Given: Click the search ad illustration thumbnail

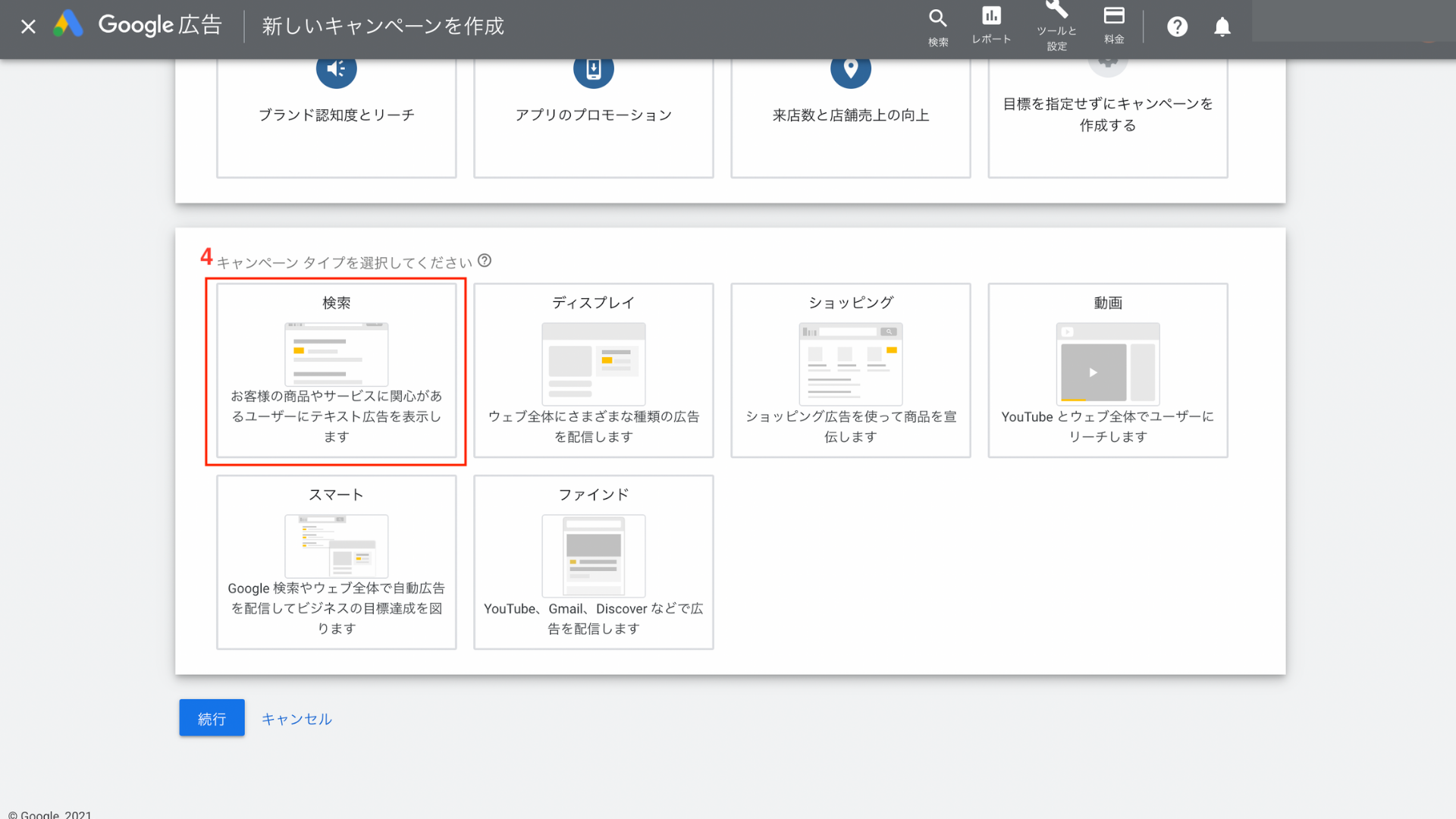Looking at the screenshot, I should (x=337, y=354).
